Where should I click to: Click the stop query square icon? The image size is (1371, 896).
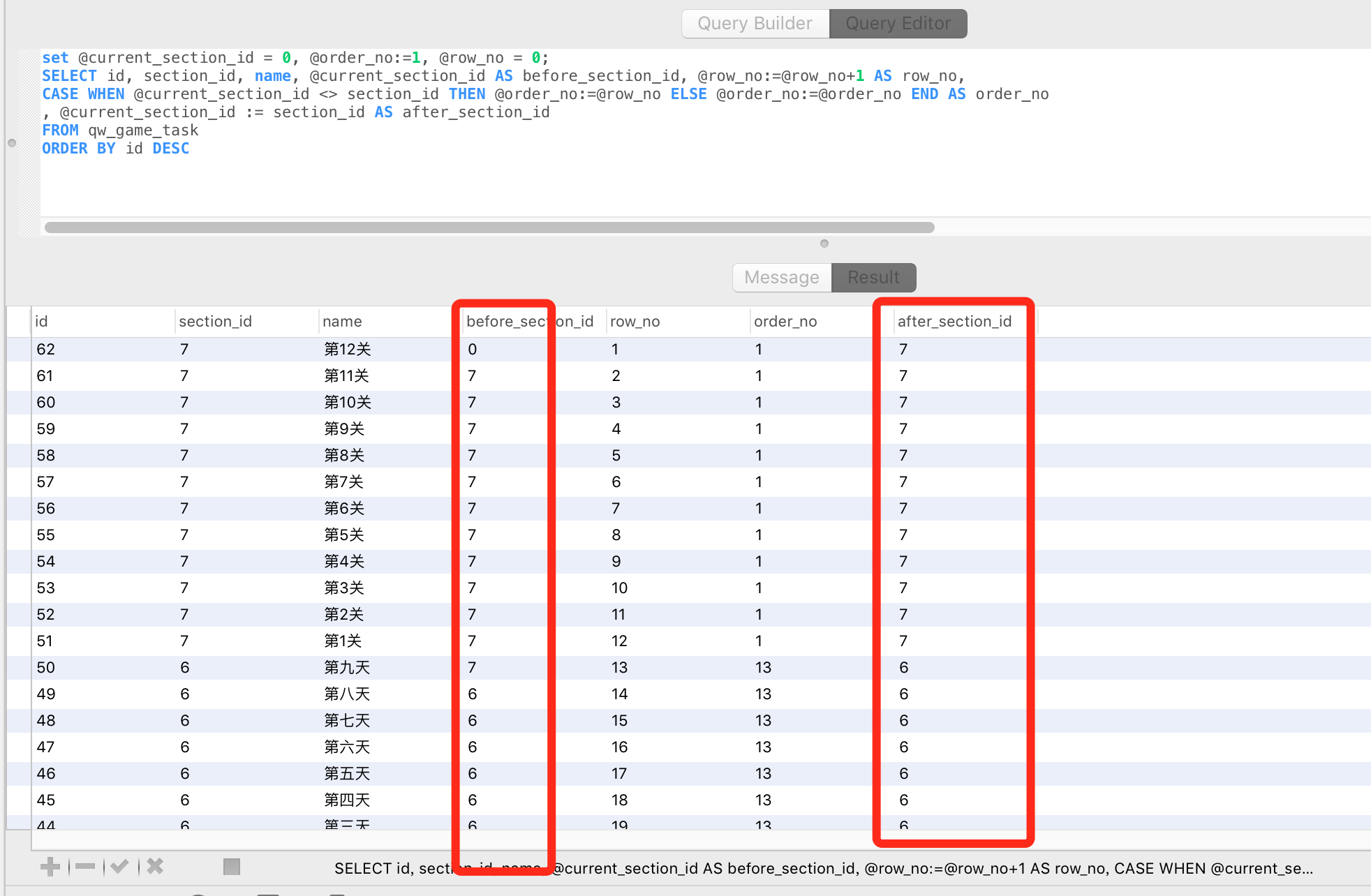[x=231, y=866]
